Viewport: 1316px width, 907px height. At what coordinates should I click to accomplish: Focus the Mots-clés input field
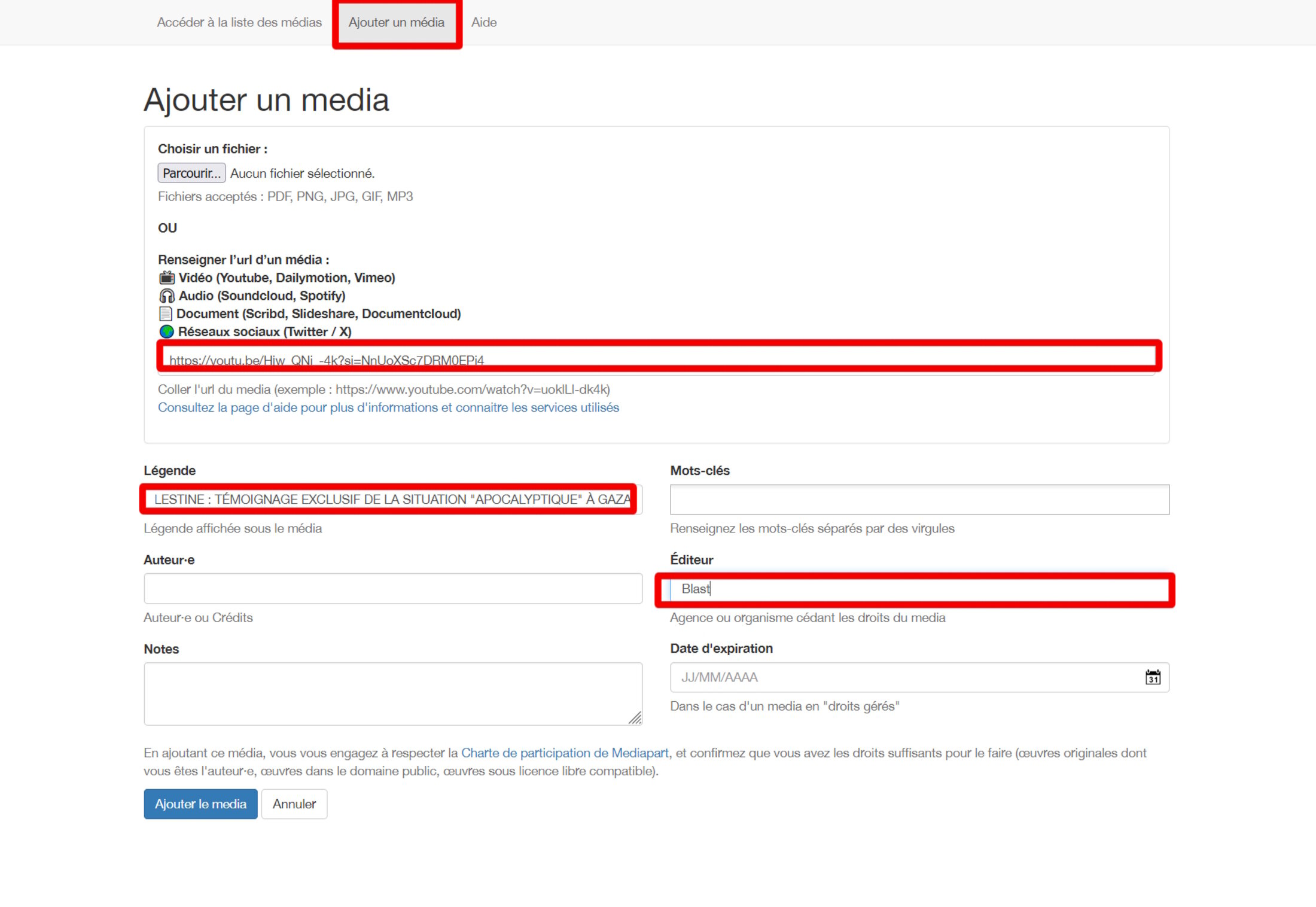(919, 499)
